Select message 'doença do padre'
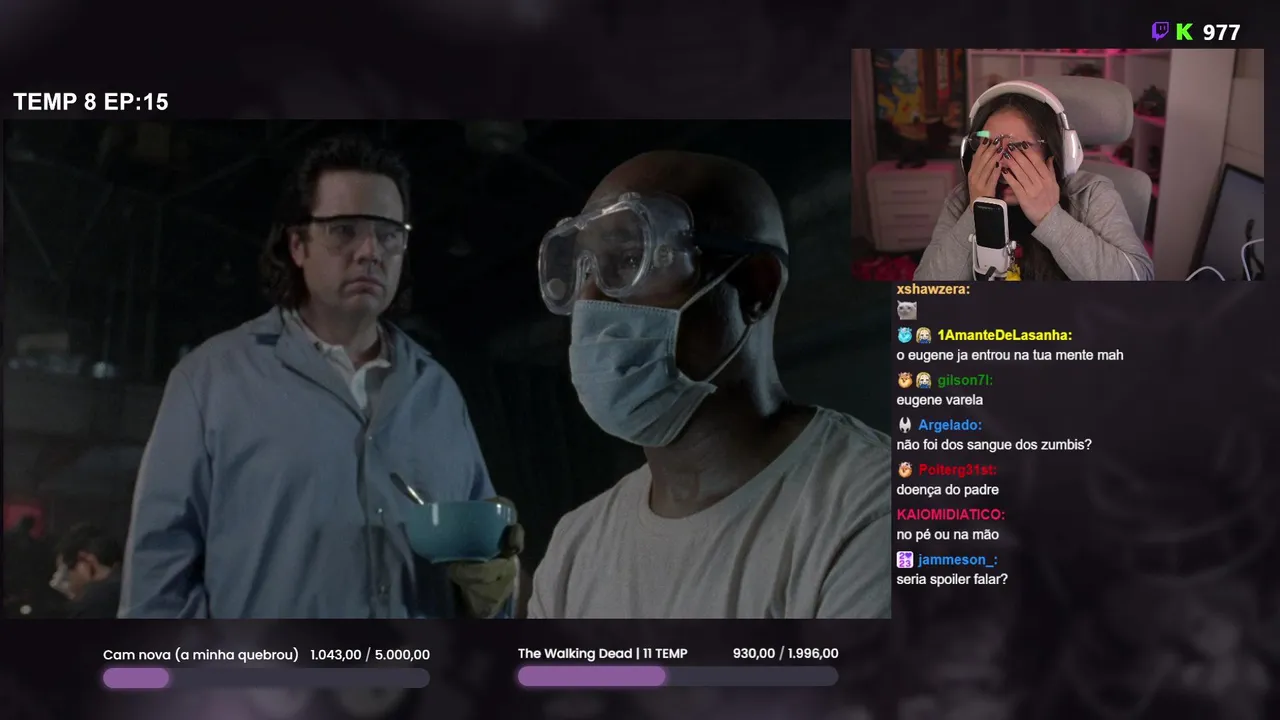This screenshot has height=720, width=1280. (948, 490)
